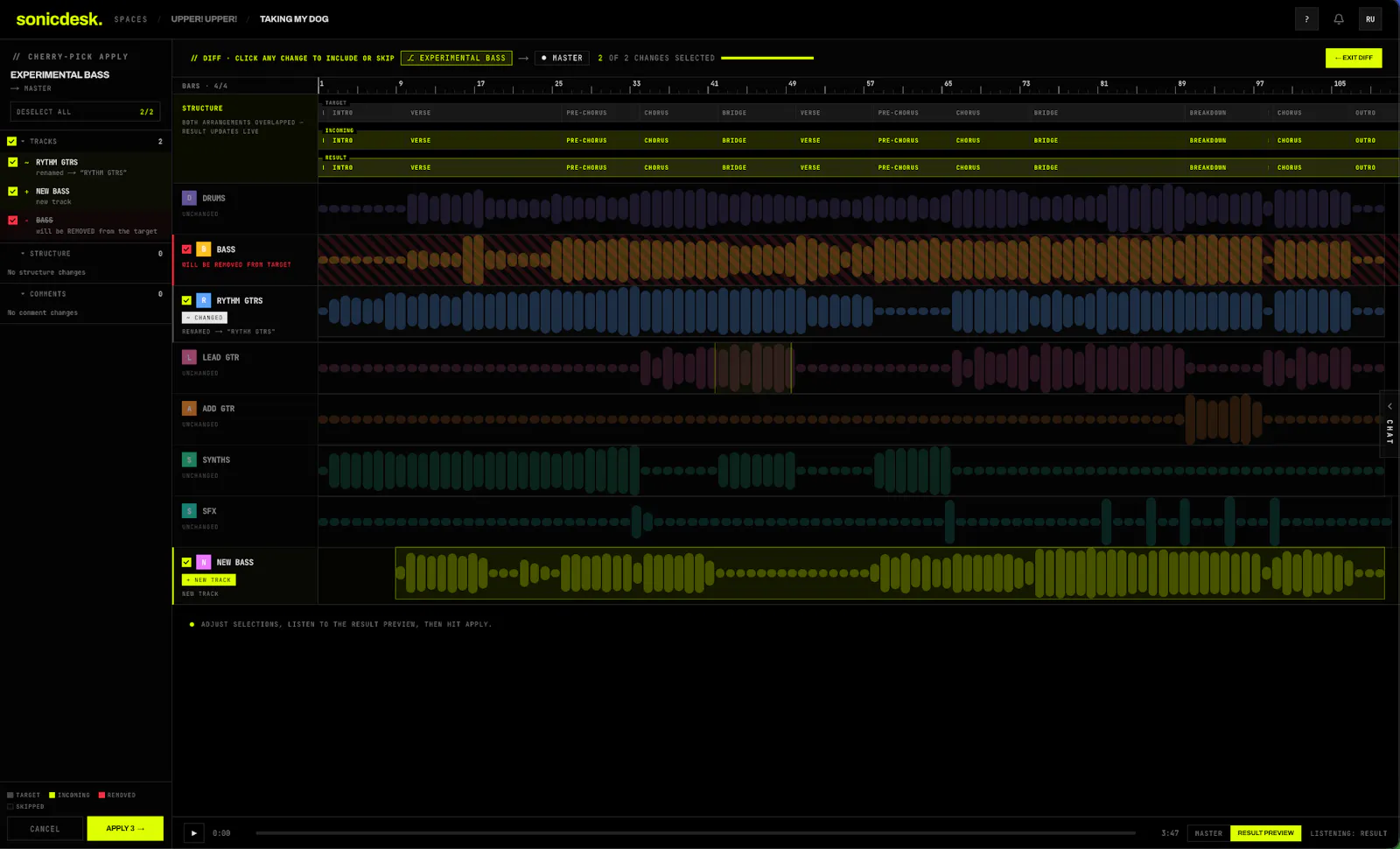The height and width of the screenshot is (849, 1400).
Task: Click the LEAD GTR highlighted clip region
Action: click(753, 368)
